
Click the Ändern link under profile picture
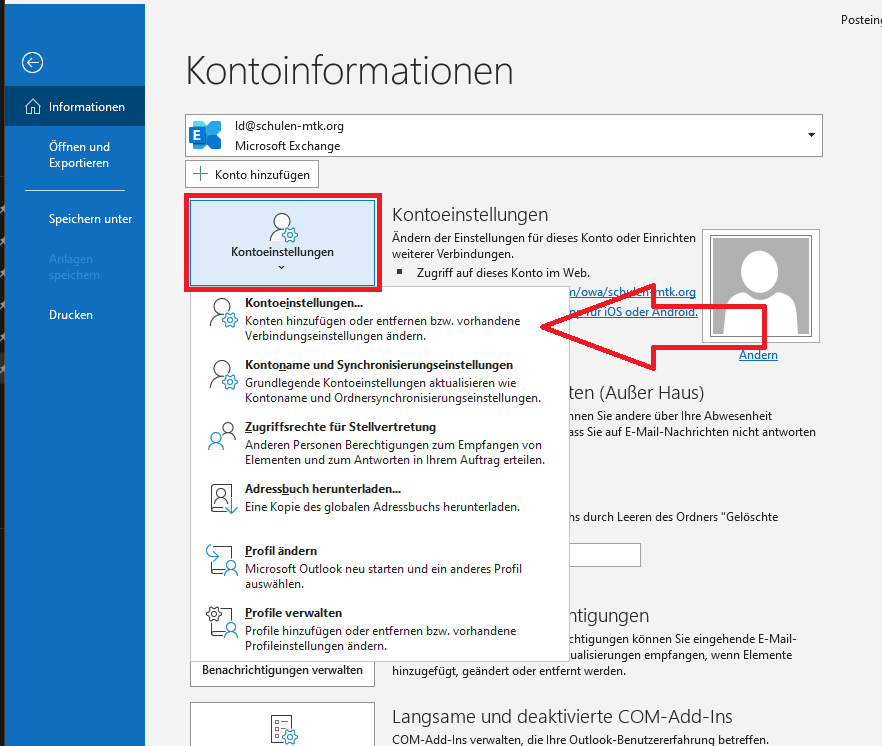(758, 355)
